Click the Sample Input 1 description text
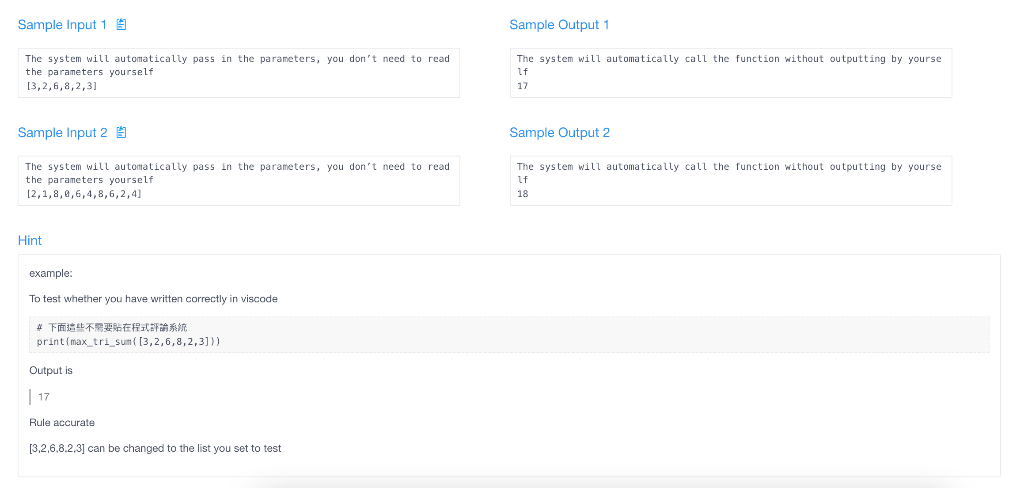 [238, 65]
